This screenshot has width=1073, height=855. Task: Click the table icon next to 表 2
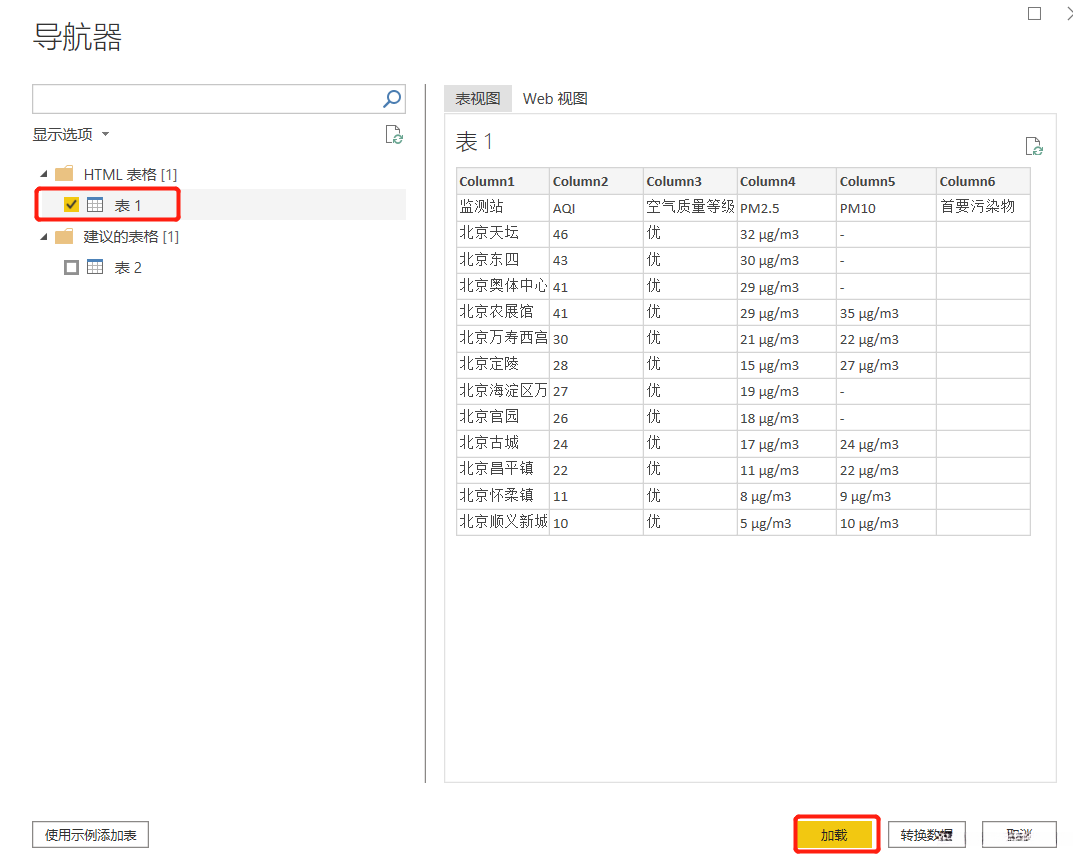coord(95,267)
